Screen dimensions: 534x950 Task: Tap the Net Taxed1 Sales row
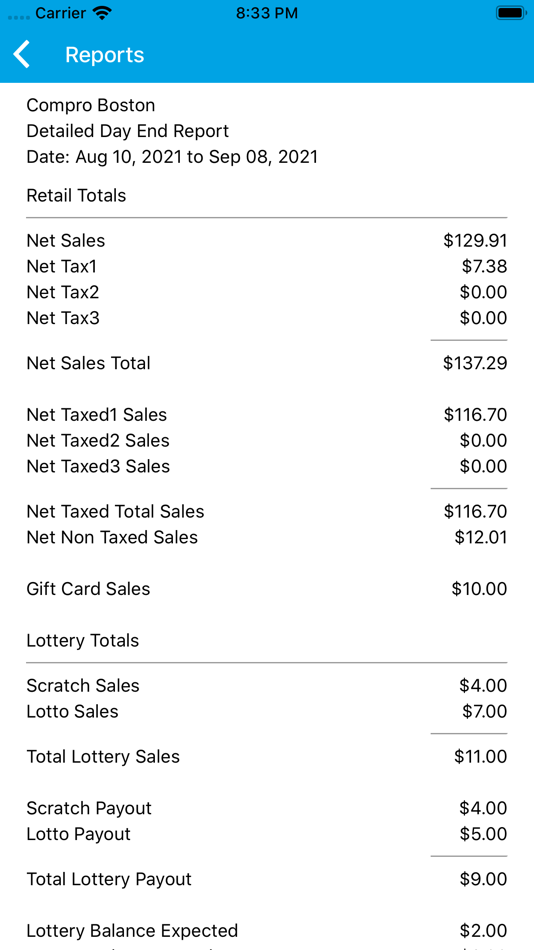pos(267,415)
